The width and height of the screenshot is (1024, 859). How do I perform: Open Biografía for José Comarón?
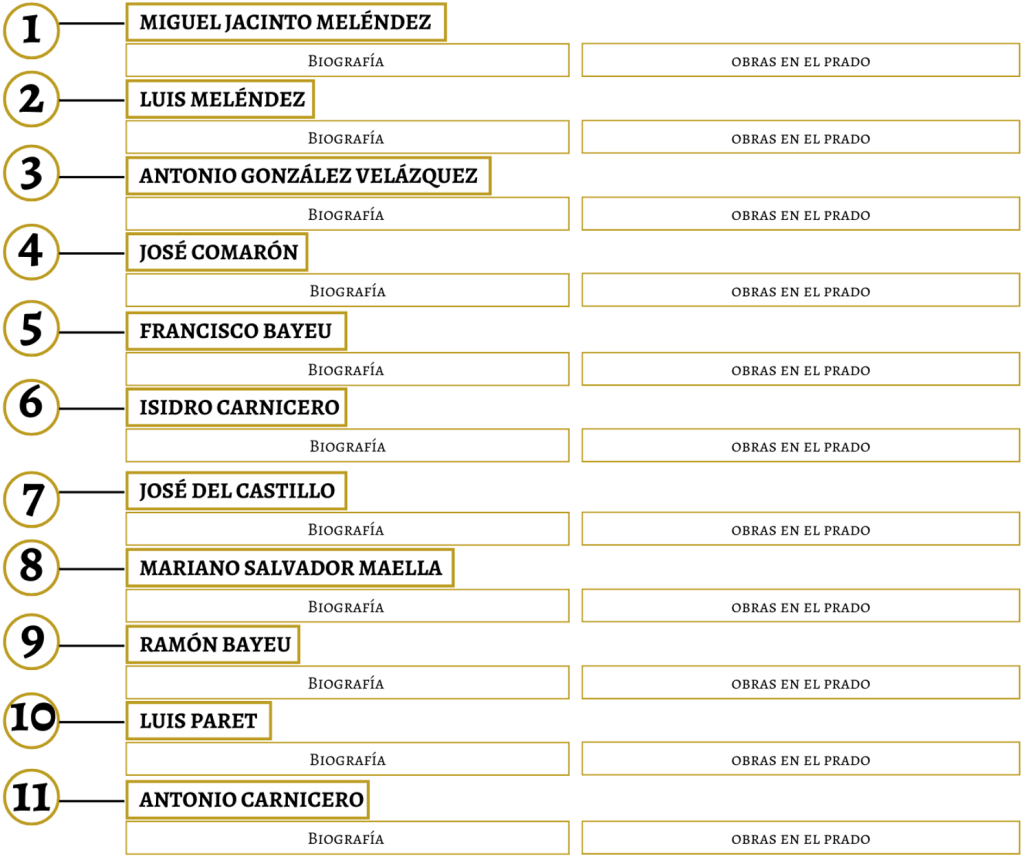pos(347,291)
